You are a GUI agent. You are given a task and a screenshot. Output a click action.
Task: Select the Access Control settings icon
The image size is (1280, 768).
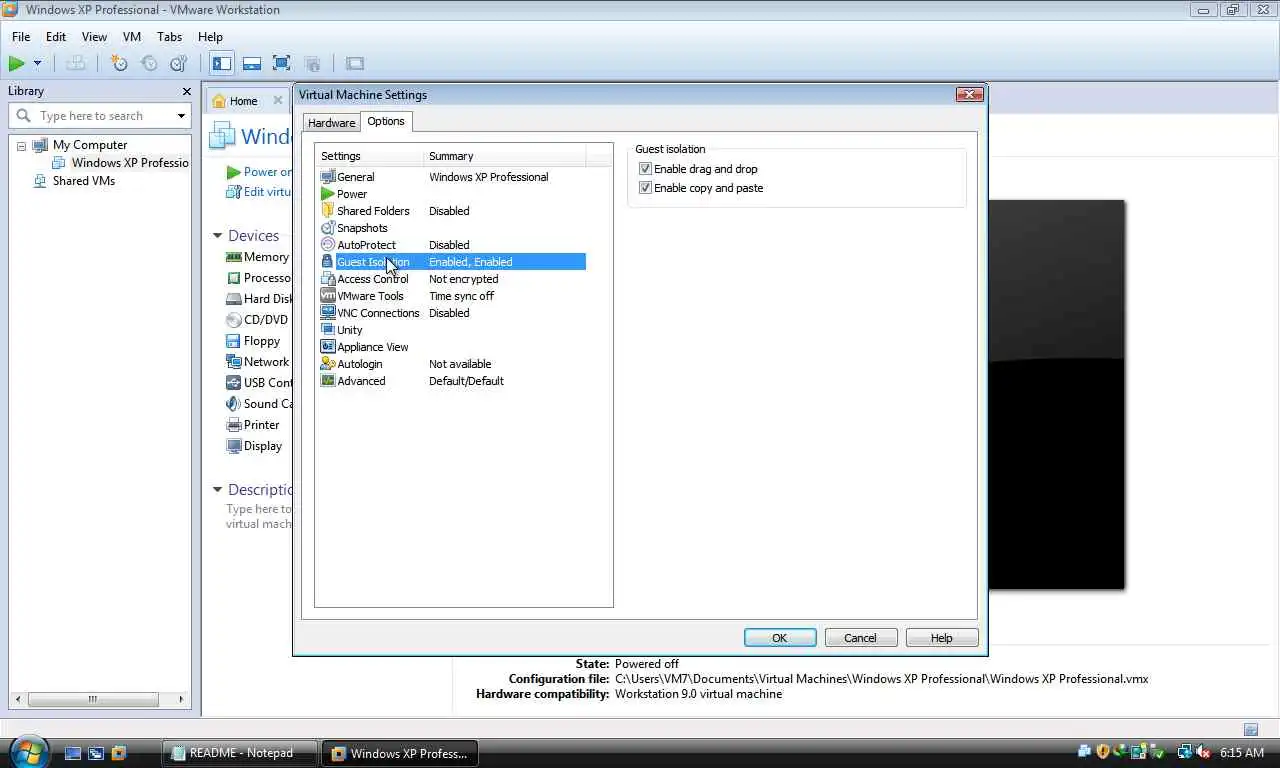pyautogui.click(x=328, y=279)
